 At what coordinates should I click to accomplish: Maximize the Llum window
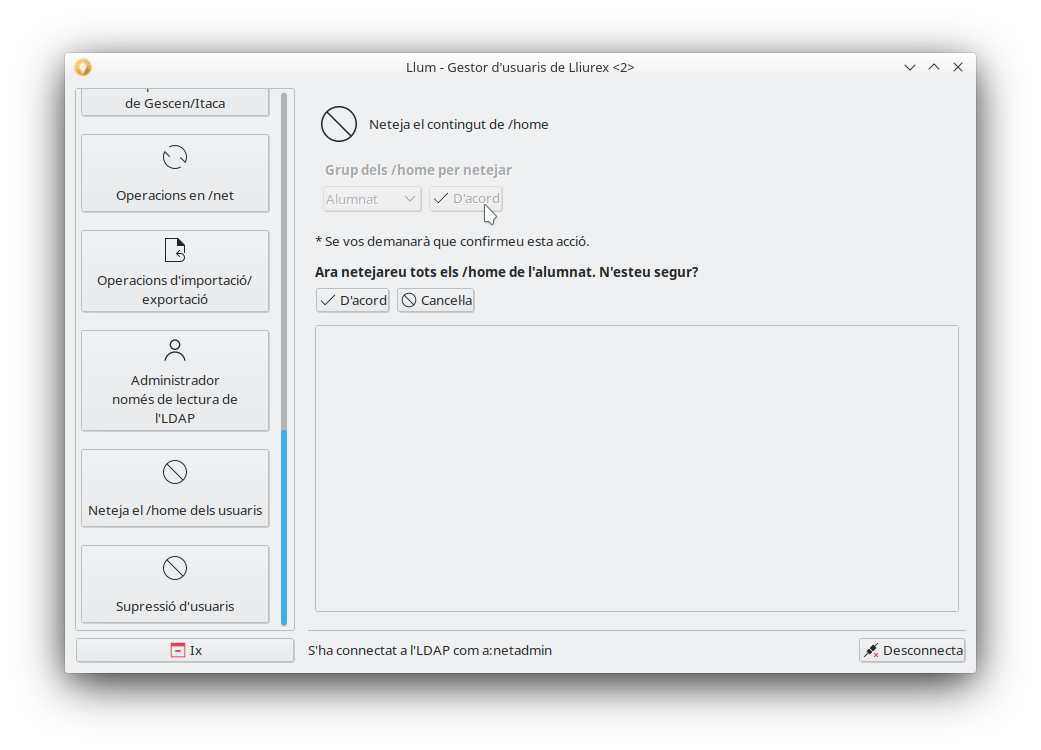click(934, 67)
